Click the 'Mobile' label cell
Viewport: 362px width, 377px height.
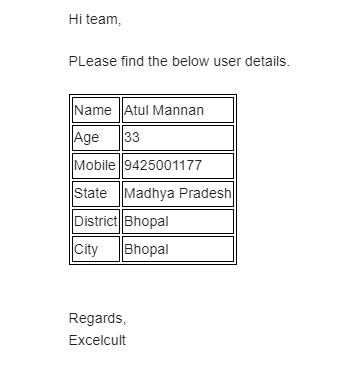[96, 166]
